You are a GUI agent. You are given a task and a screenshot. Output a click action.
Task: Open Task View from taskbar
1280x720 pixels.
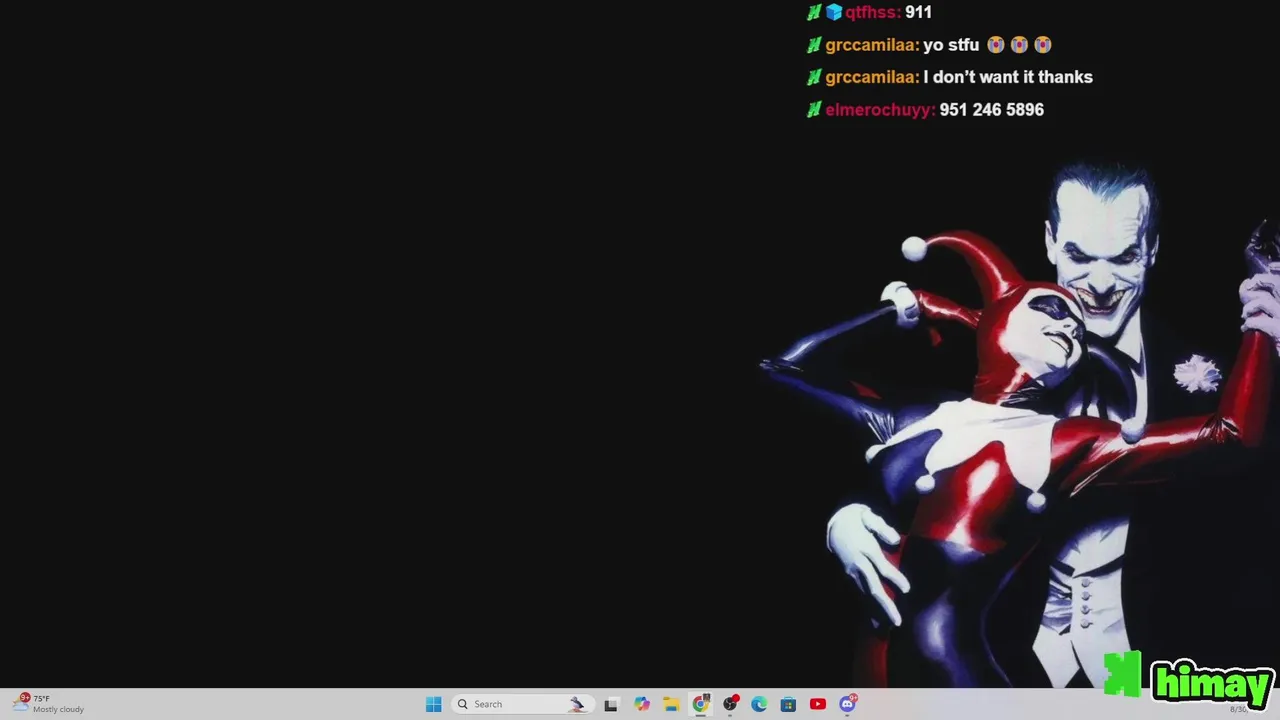point(611,704)
